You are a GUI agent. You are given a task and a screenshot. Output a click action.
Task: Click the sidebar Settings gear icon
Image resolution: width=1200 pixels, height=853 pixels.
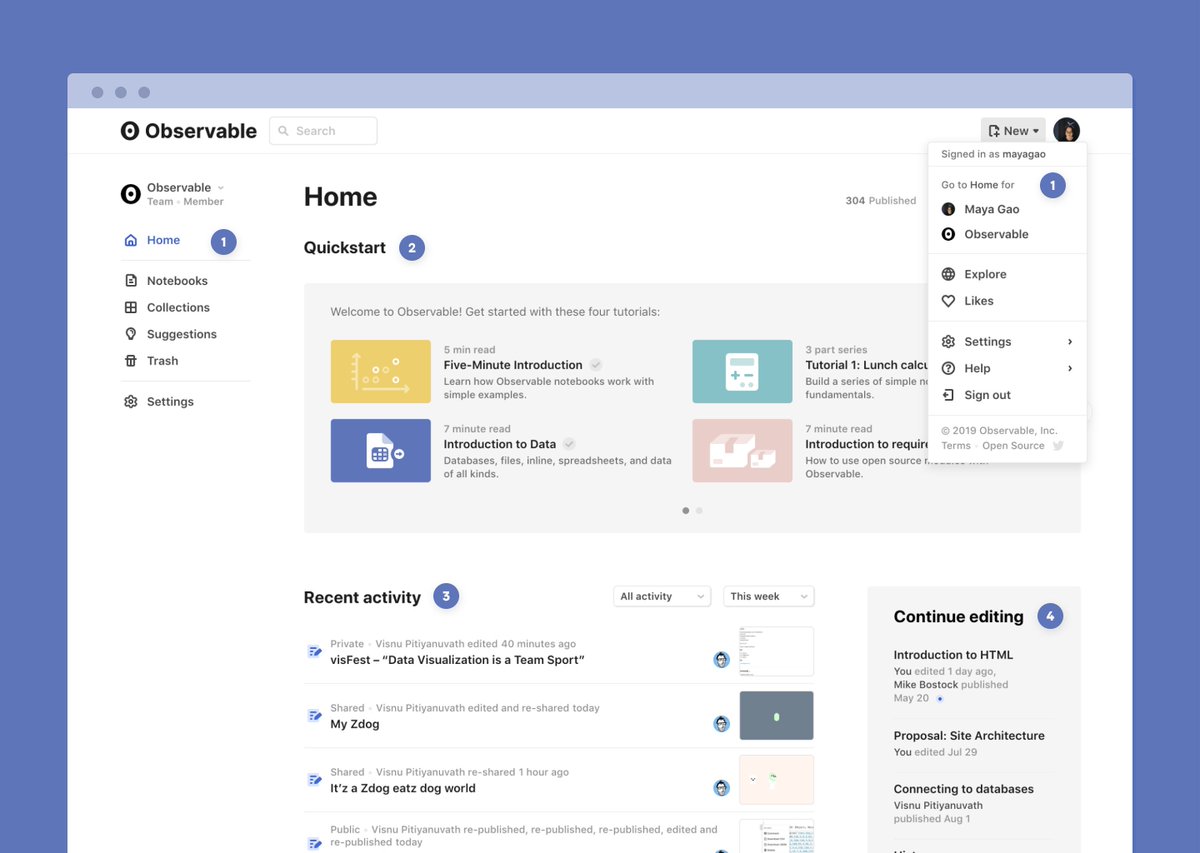click(x=130, y=402)
